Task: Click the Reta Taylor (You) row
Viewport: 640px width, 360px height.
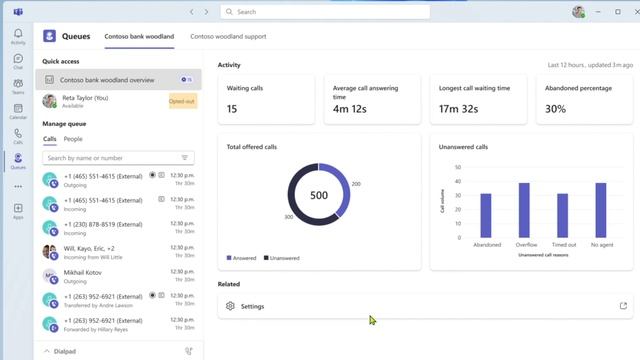Action: coord(118,101)
